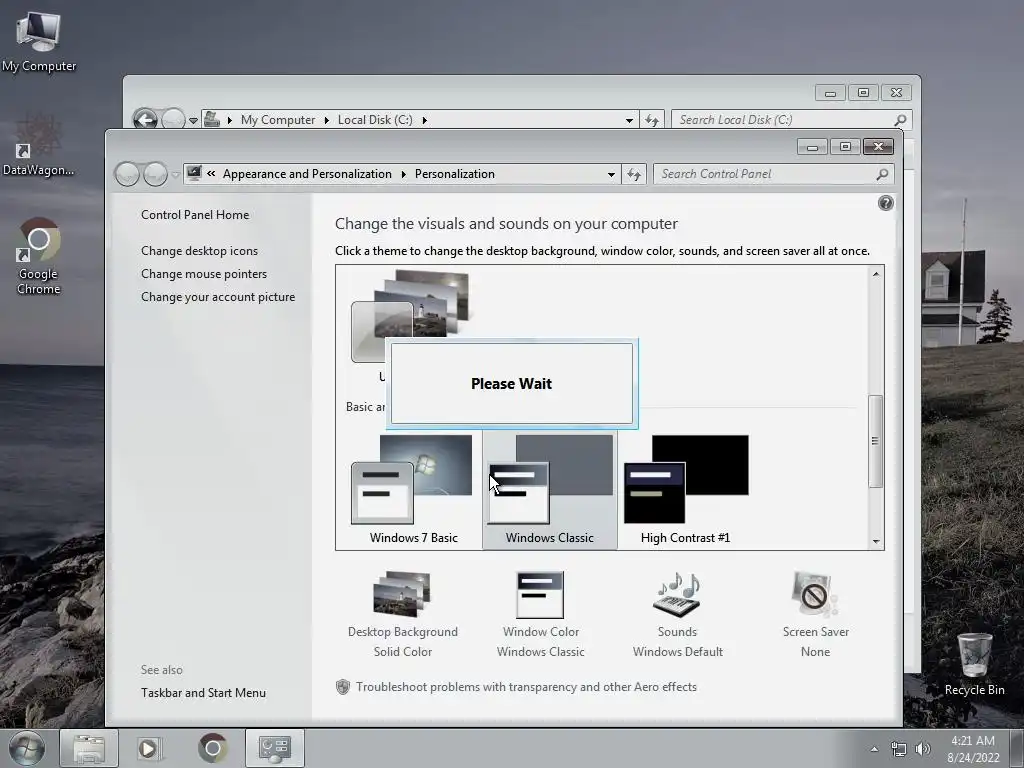This screenshot has height=768, width=1024.
Task: Open the Recycle Bin icon
Action: (974, 664)
